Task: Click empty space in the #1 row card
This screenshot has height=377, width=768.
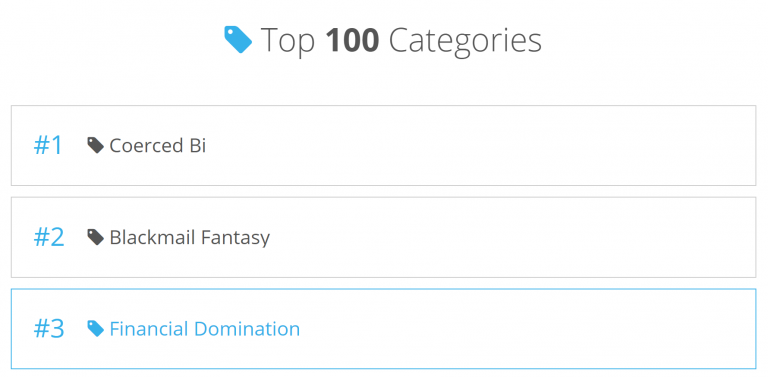Action: (x=480, y=145)
